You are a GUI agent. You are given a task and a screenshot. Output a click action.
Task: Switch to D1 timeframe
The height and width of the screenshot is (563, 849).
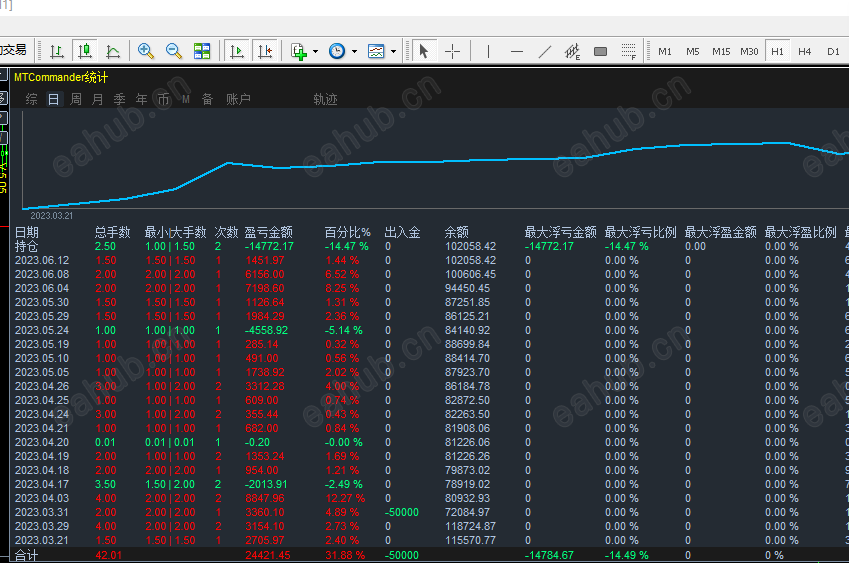click(833, 51)
